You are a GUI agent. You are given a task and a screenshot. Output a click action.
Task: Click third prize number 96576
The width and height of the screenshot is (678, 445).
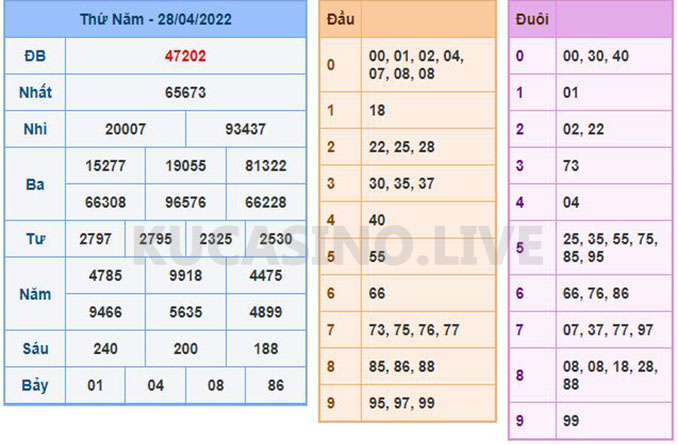185,202
